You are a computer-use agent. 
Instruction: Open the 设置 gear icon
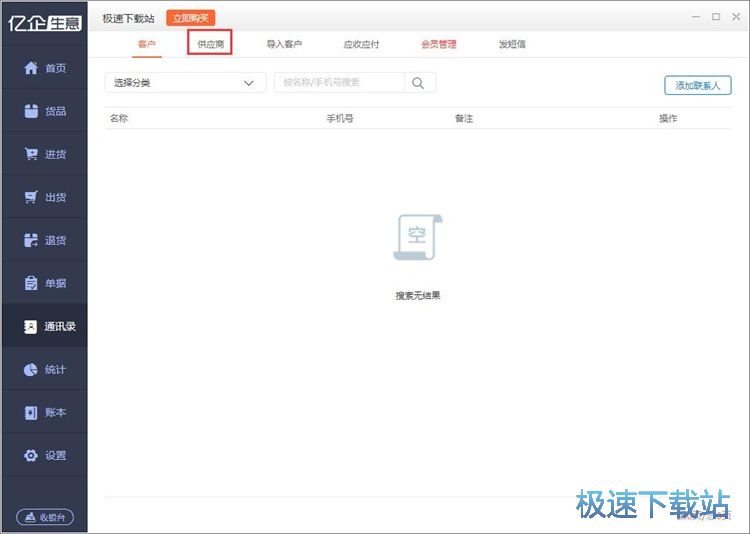(x=31, y=455)
